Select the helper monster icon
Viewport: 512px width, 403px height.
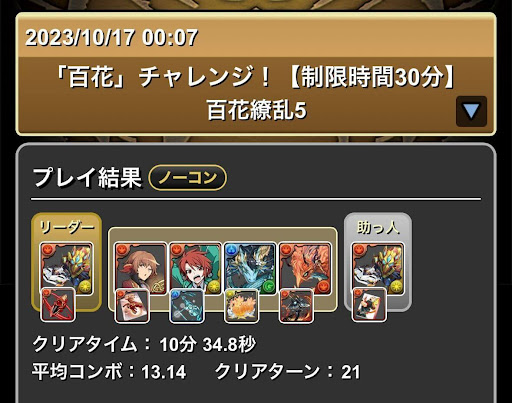[378, 269]
